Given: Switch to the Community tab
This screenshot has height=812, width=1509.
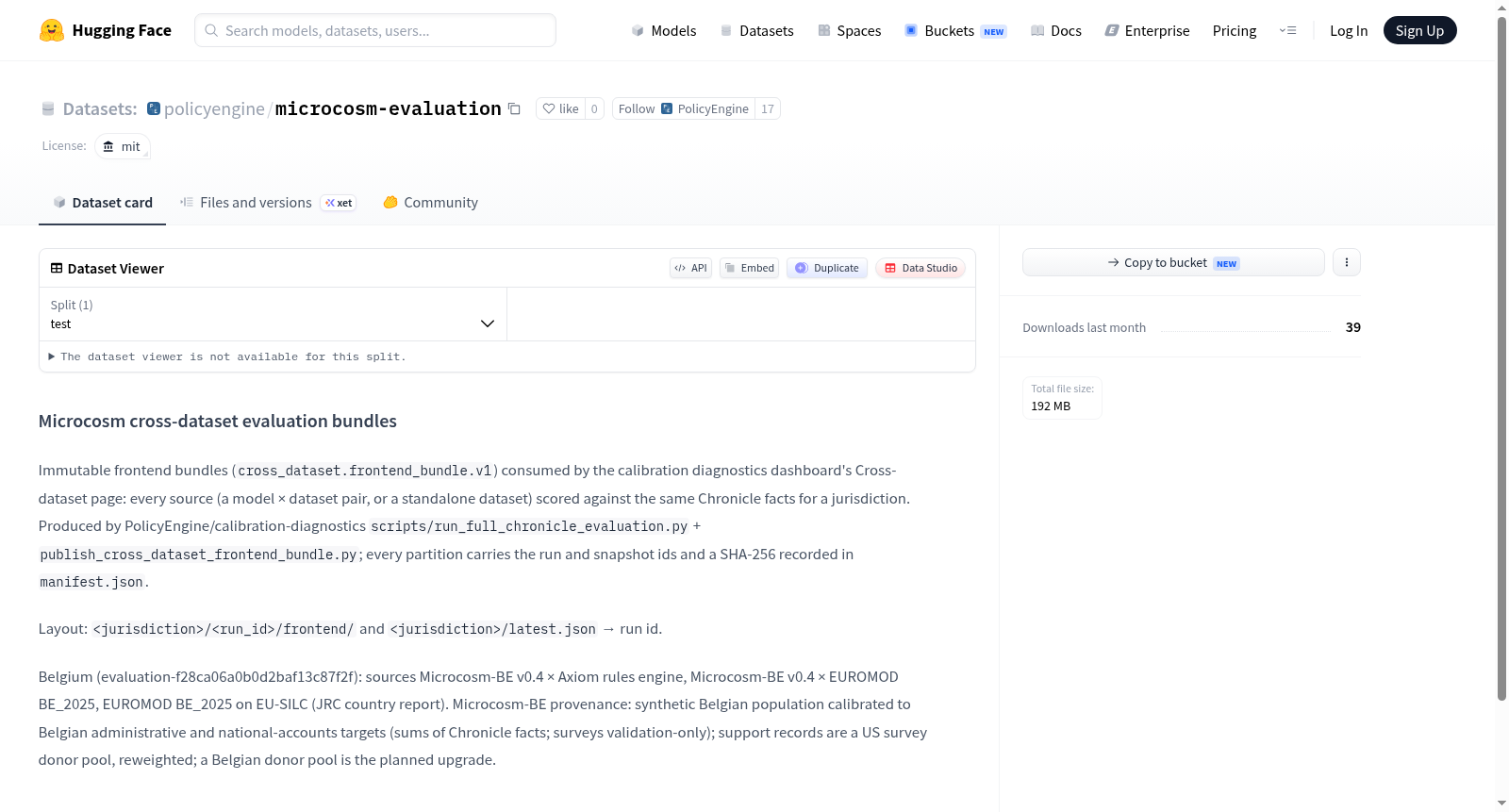Looking at the screenshot, I should tap(430, 203).
